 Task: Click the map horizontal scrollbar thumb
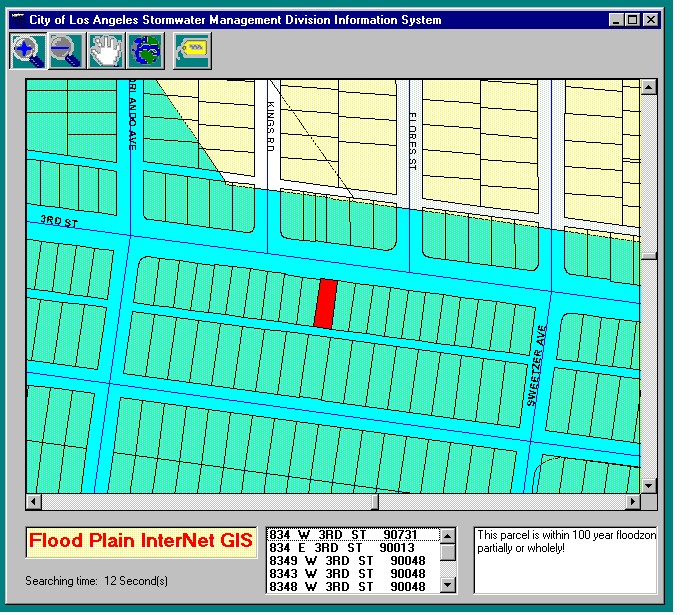[x=375, y=502]
